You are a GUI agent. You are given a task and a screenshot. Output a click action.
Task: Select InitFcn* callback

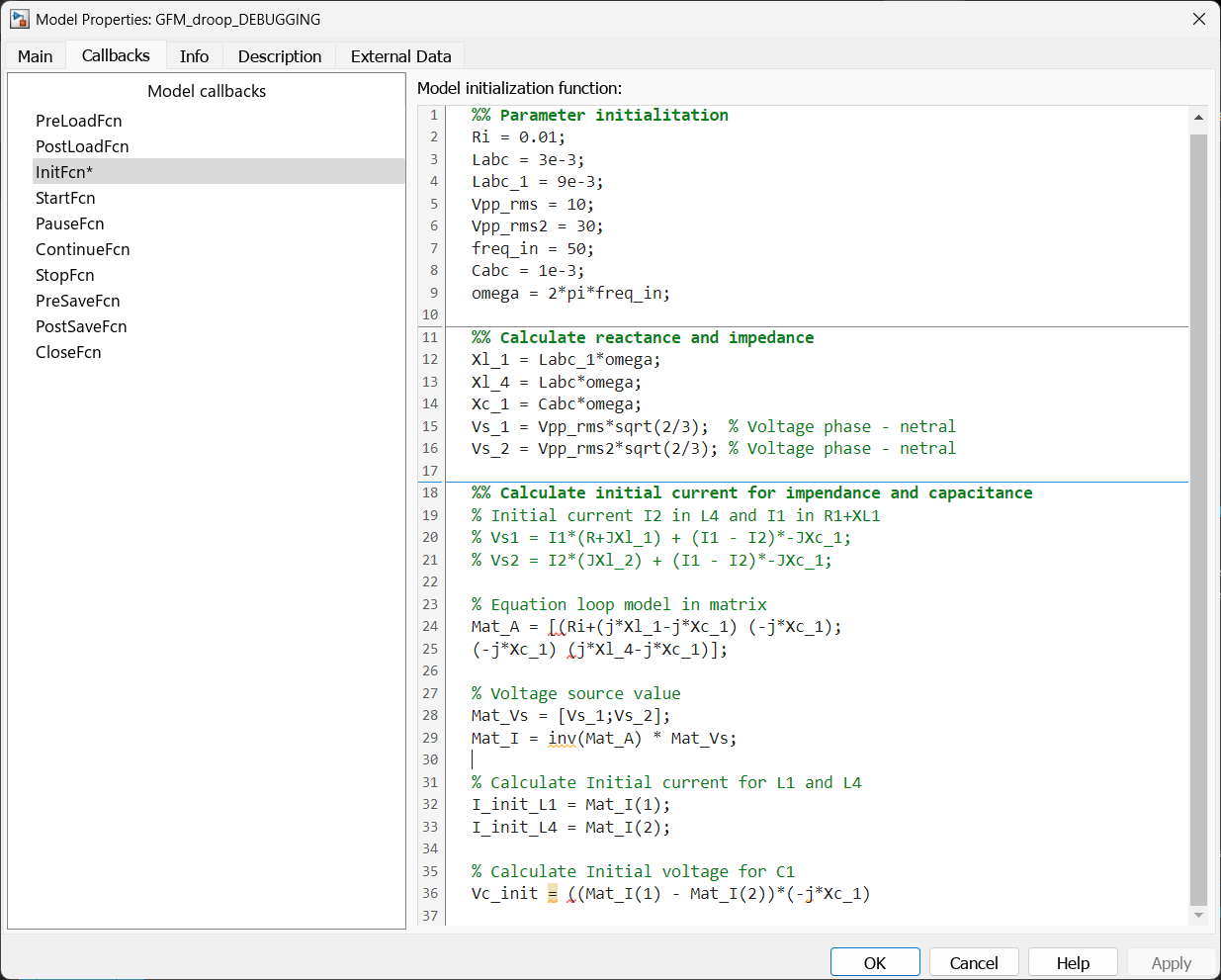(219, 172)
